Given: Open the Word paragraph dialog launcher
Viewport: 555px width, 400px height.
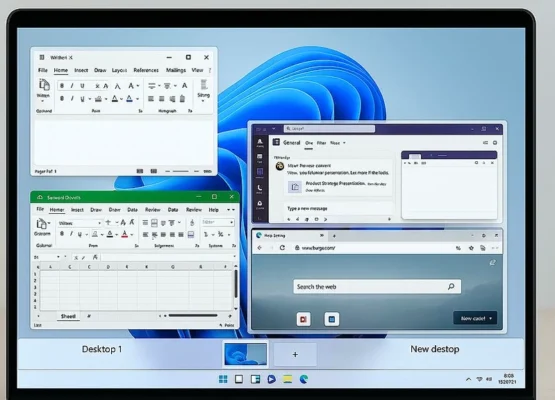Looking at the screenshot, I should [190, 111].
